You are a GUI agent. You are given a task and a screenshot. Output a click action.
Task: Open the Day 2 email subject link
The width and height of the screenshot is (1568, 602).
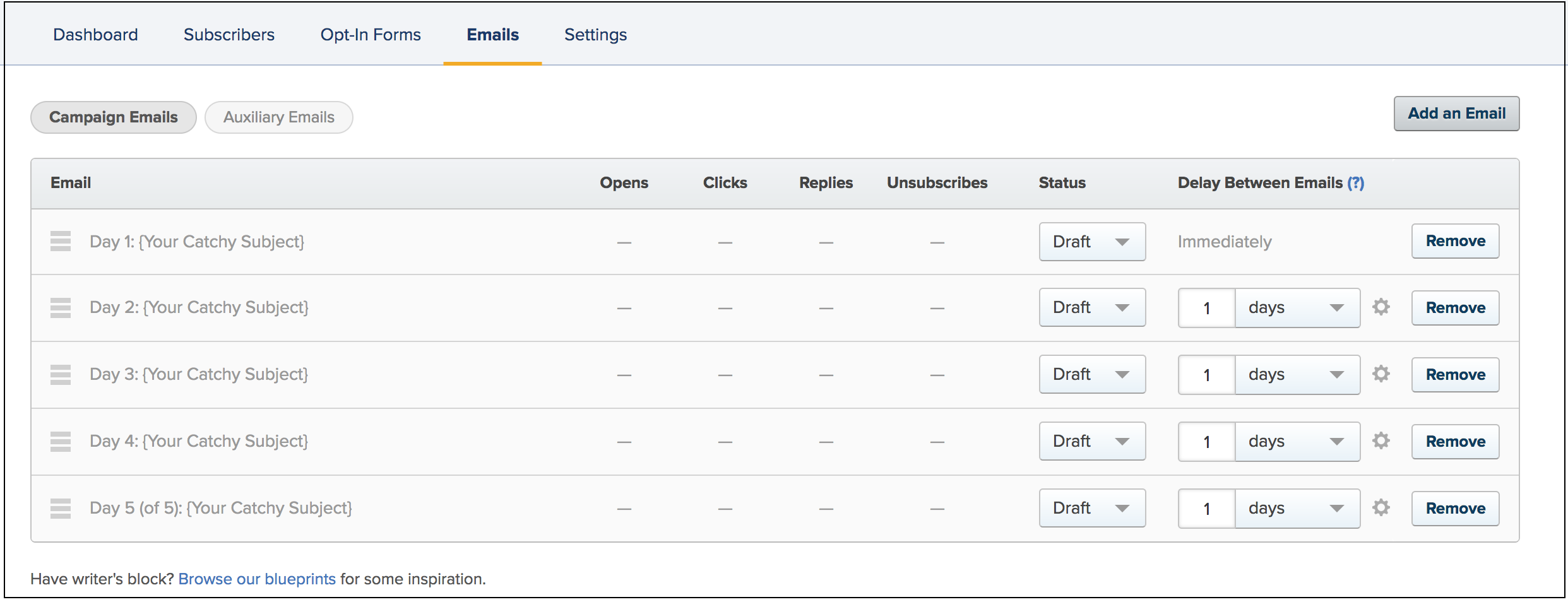[199, 307]
